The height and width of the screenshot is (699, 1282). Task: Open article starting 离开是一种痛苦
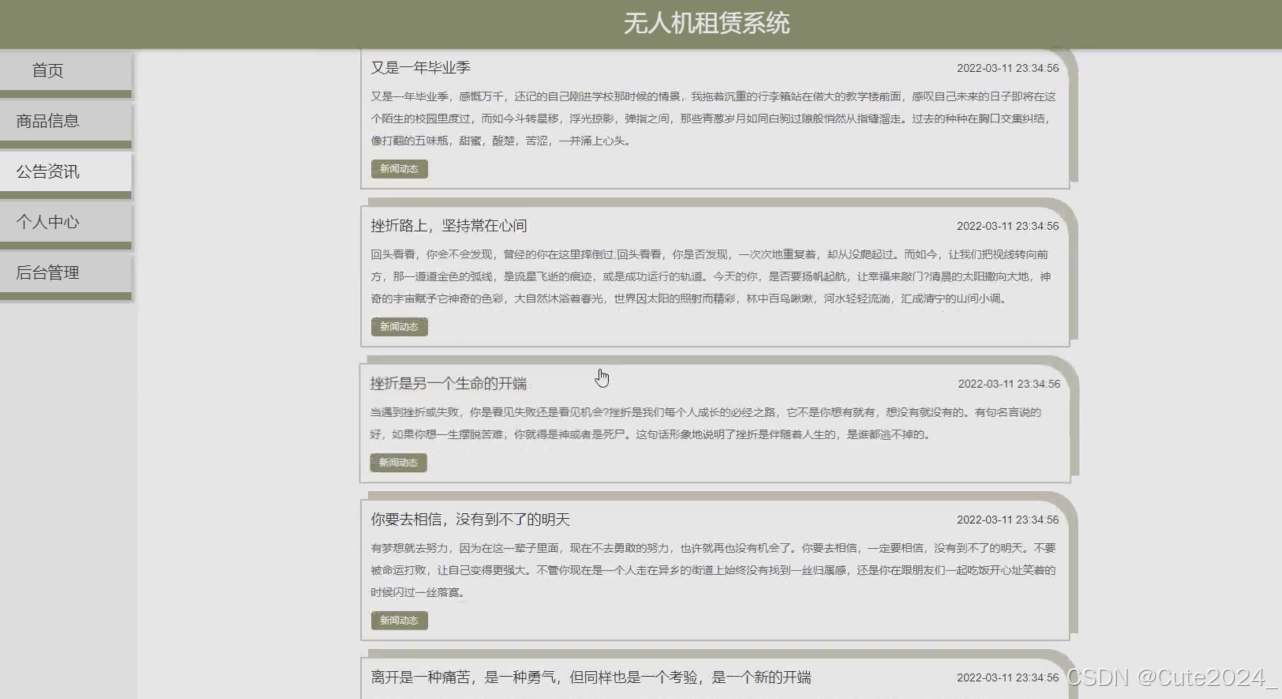coord(591,678)
